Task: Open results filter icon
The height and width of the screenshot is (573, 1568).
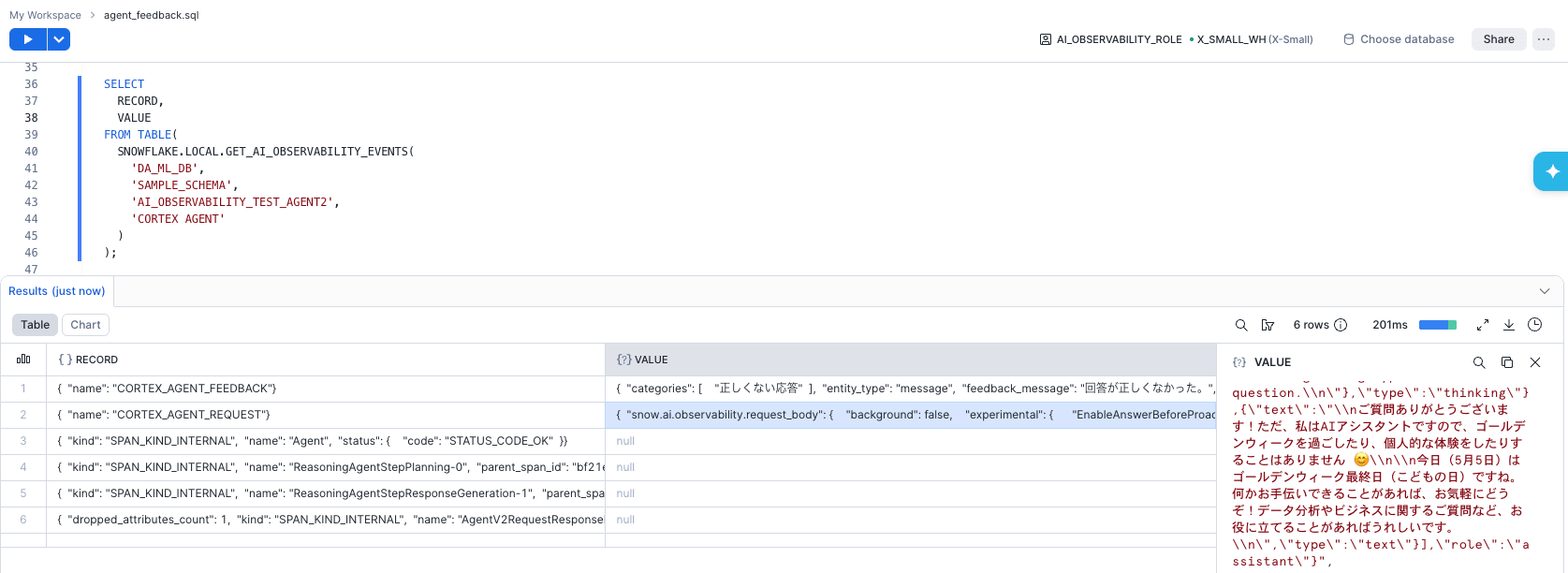Action: click(1268, 325)
